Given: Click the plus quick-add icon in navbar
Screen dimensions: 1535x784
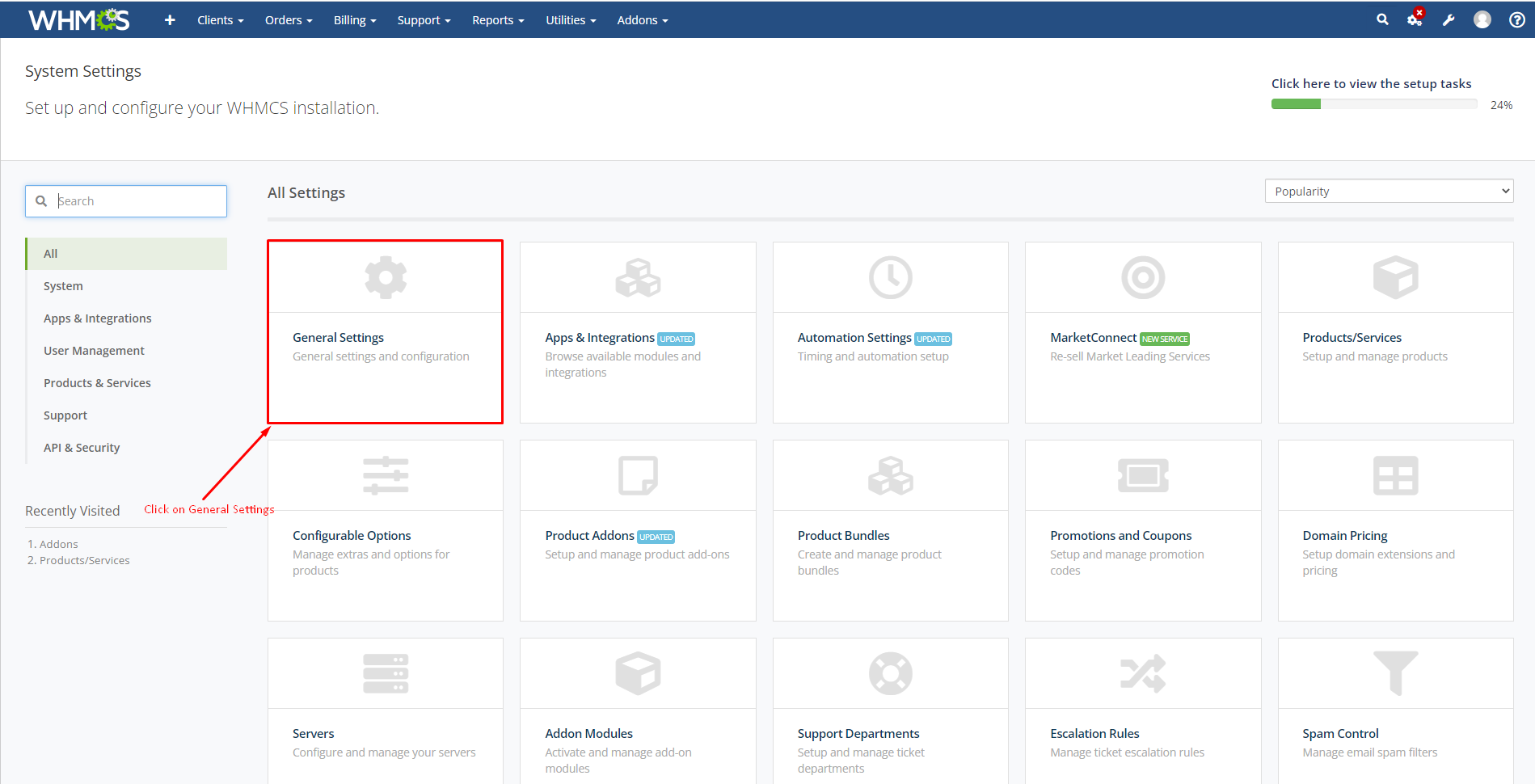Looking at the screenshot, I should (x=170, y=20).
